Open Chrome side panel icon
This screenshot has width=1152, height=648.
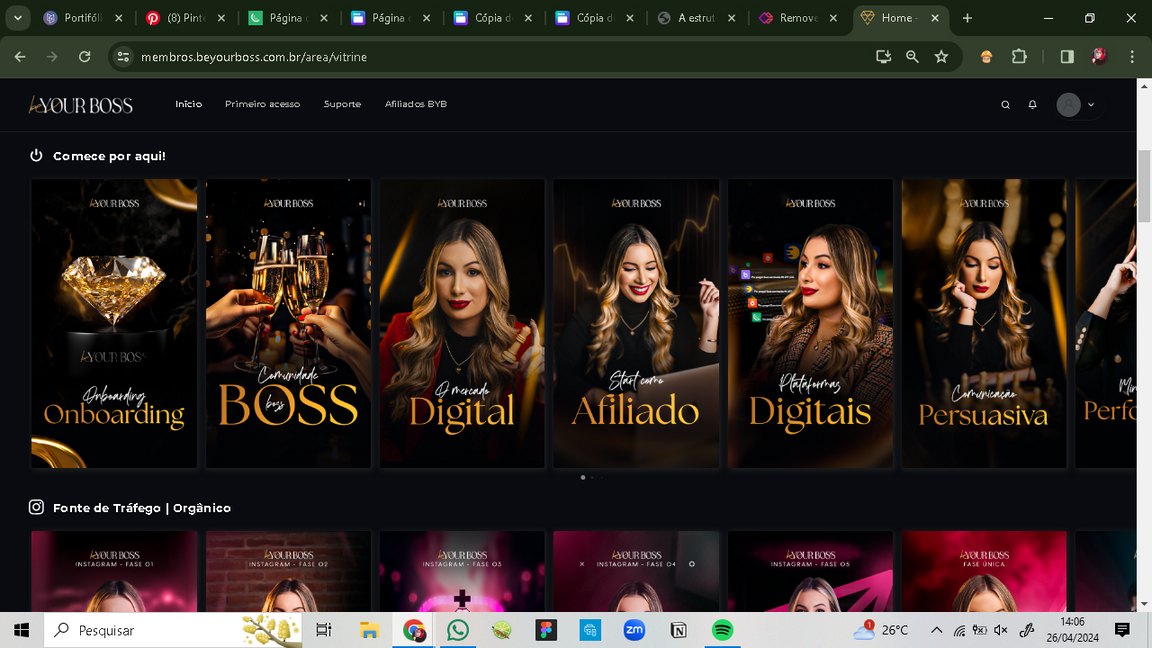pos(1067,57)
